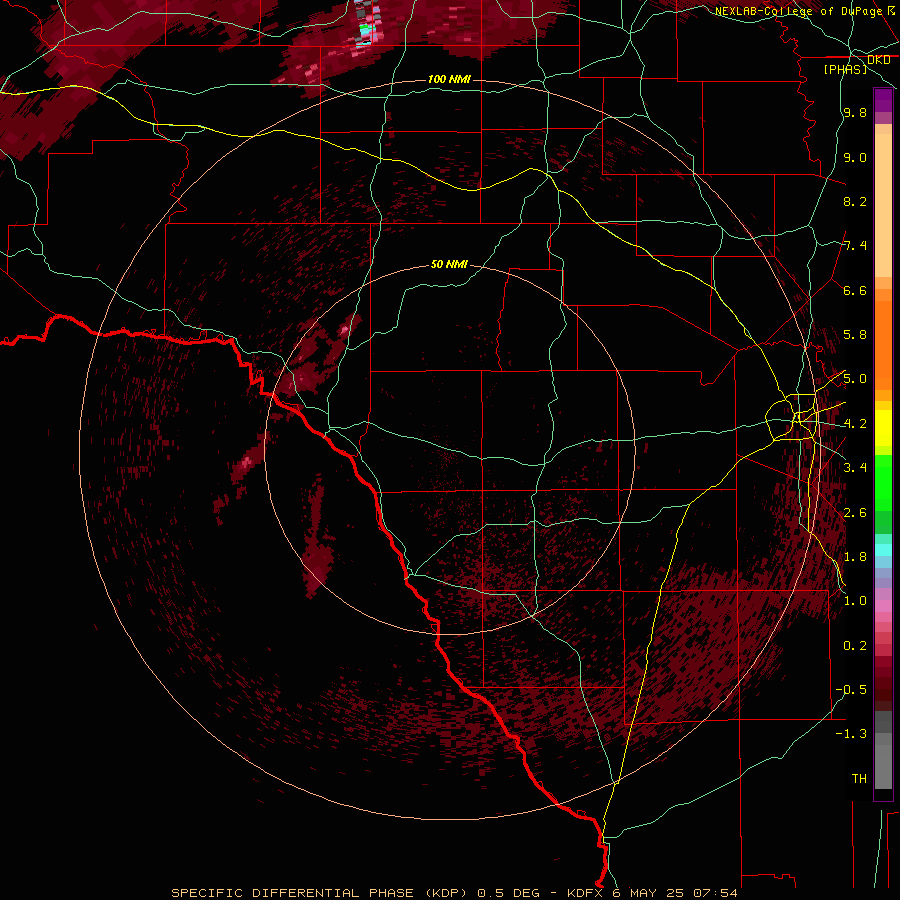Click the "[PHAS]" units label
The width and height of the screenshot is (900, 900).
[845, 69]
